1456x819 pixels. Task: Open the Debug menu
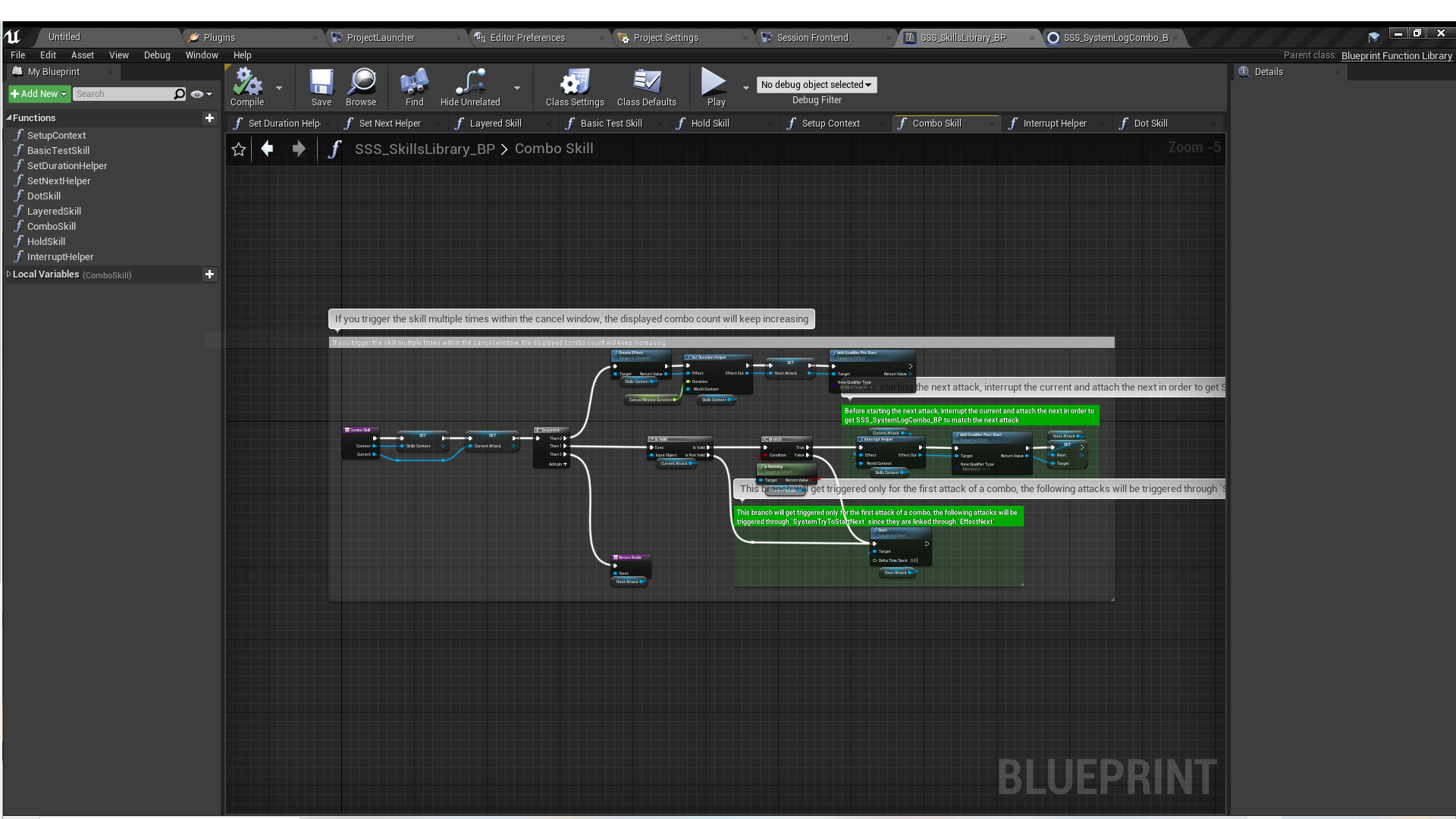pyautogui.click(x=156, y=55)
